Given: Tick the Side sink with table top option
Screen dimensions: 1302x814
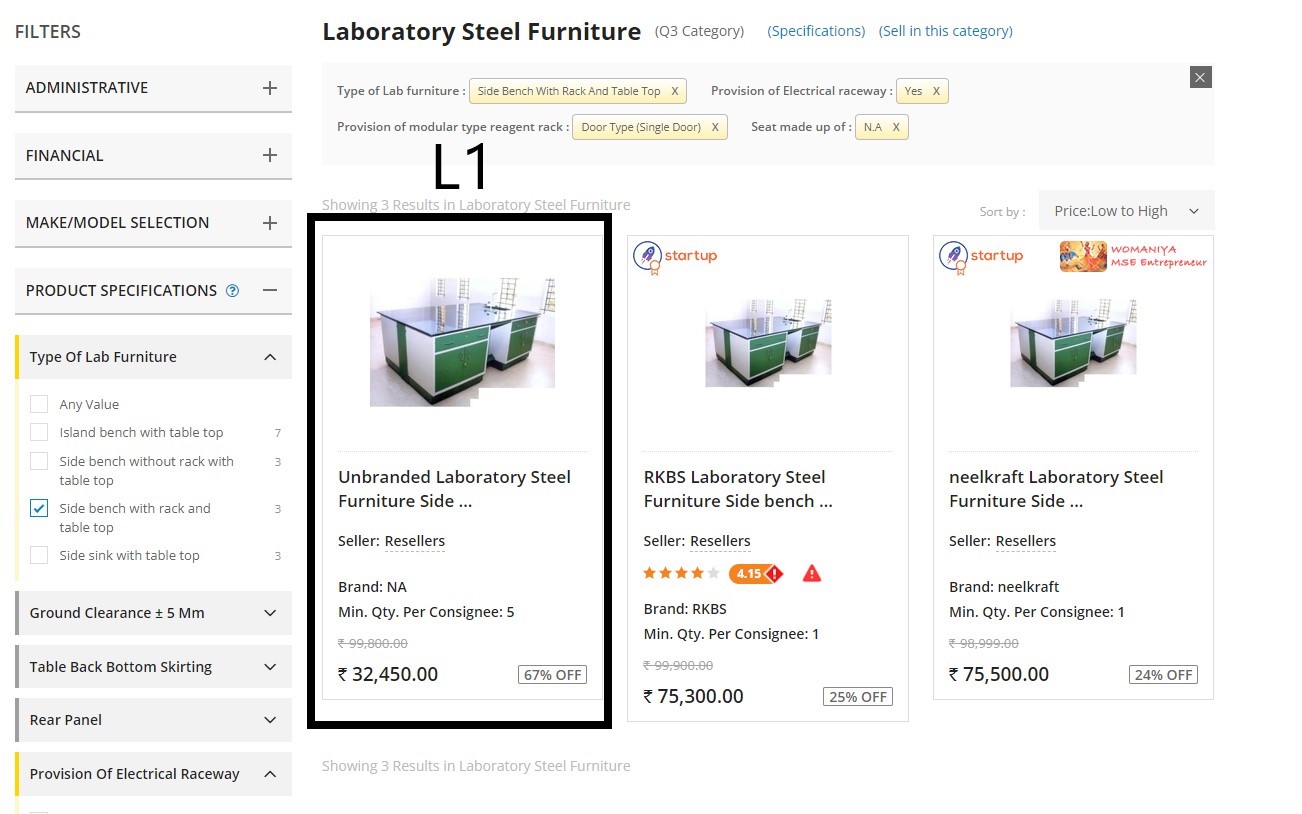Looking at the screenshot, I should point(39,555).
